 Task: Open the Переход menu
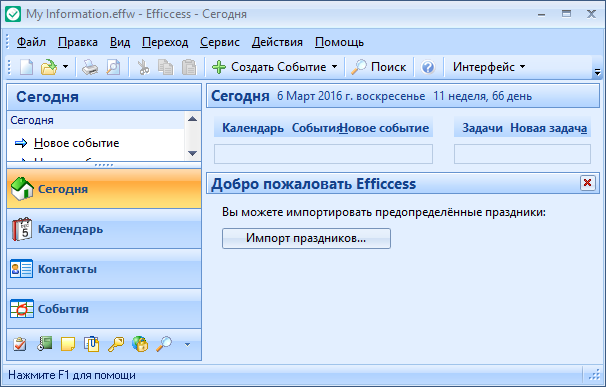click(165, 42)
